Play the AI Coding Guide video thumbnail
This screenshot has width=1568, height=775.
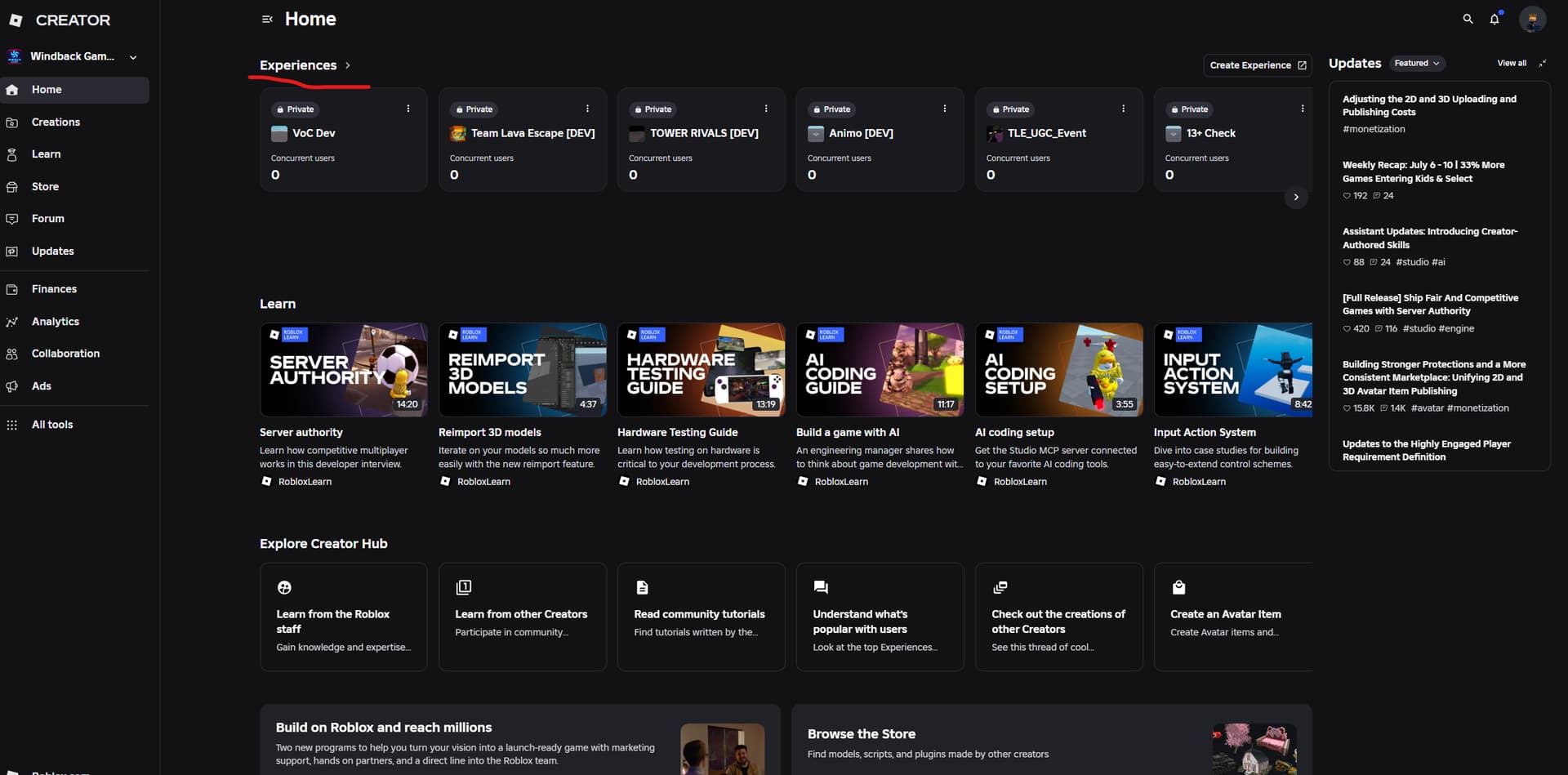point(880,370)
